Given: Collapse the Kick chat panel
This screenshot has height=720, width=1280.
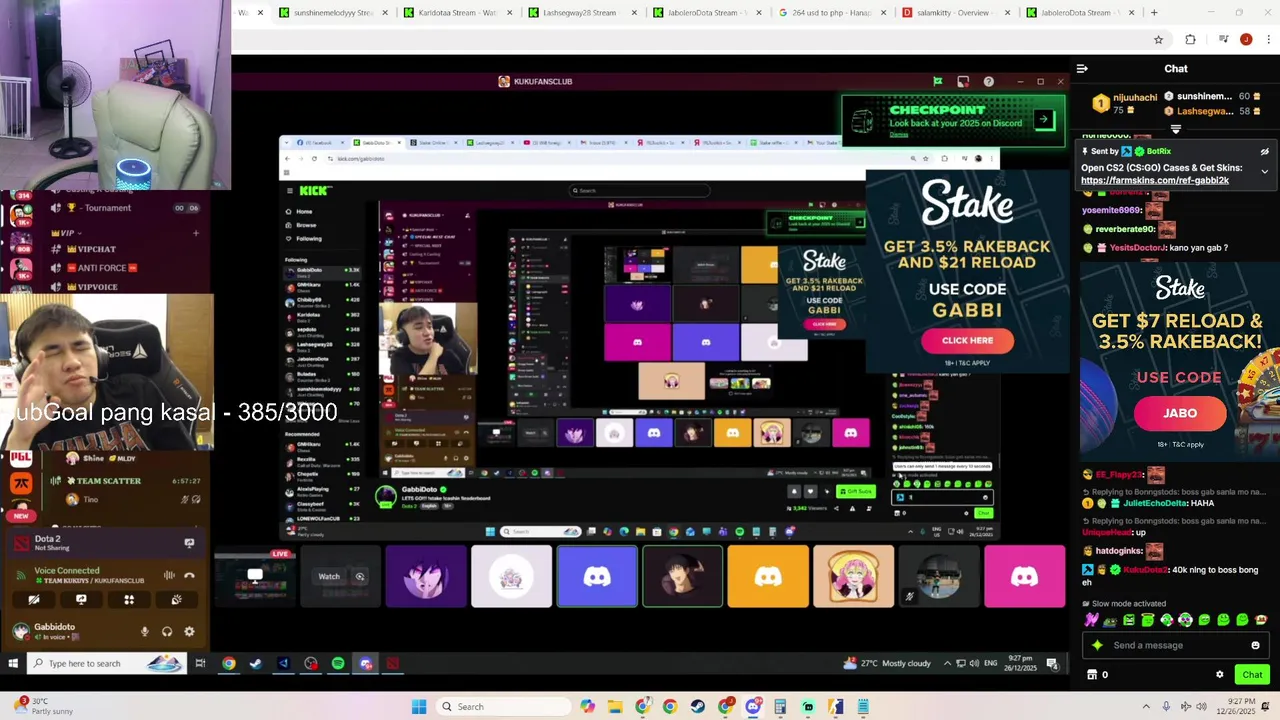Looking at the screenshot, I should pyautogui.click(x=1082, y=69).
